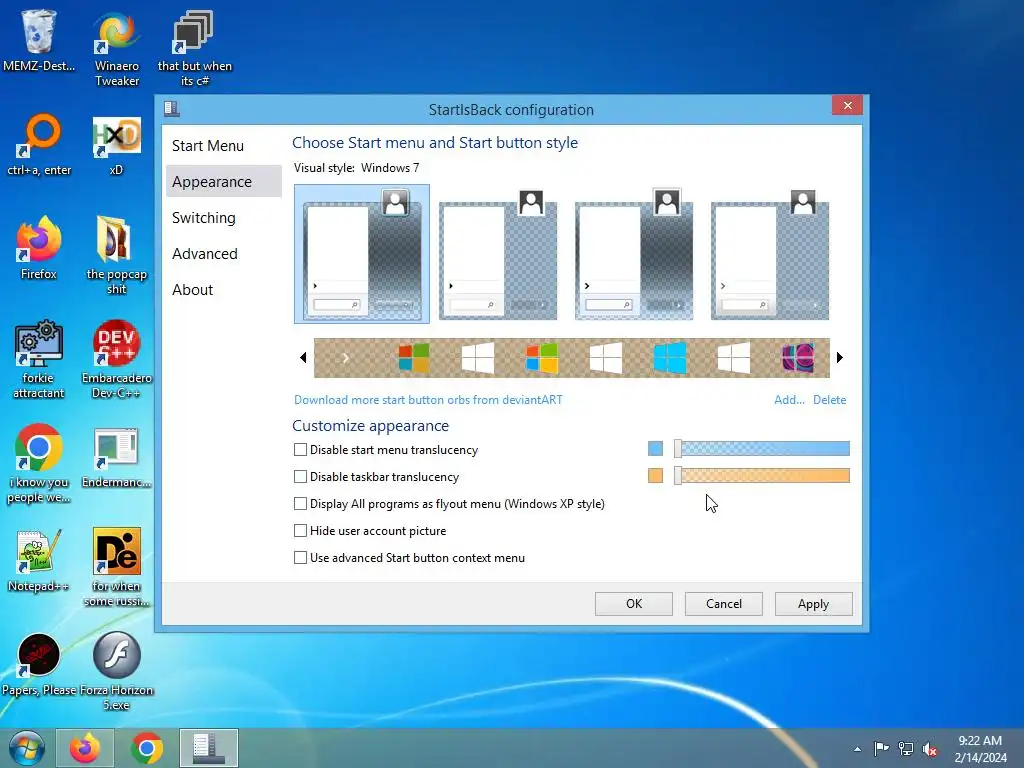Select the first Windows 7 start menu style
The height and width of the screenshot is (768, 1024).
click(x=362, y=253)
